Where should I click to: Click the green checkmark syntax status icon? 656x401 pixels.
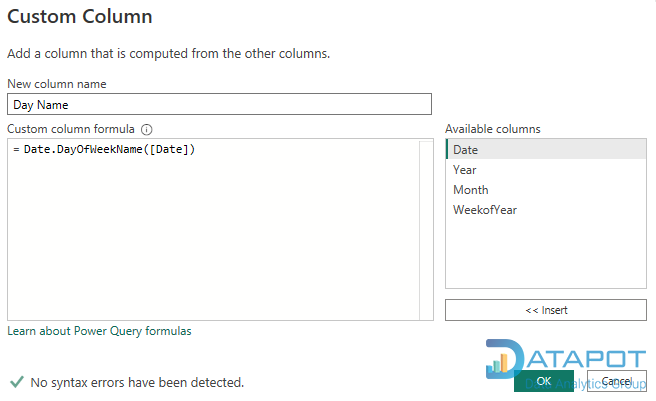coord(16,381)
